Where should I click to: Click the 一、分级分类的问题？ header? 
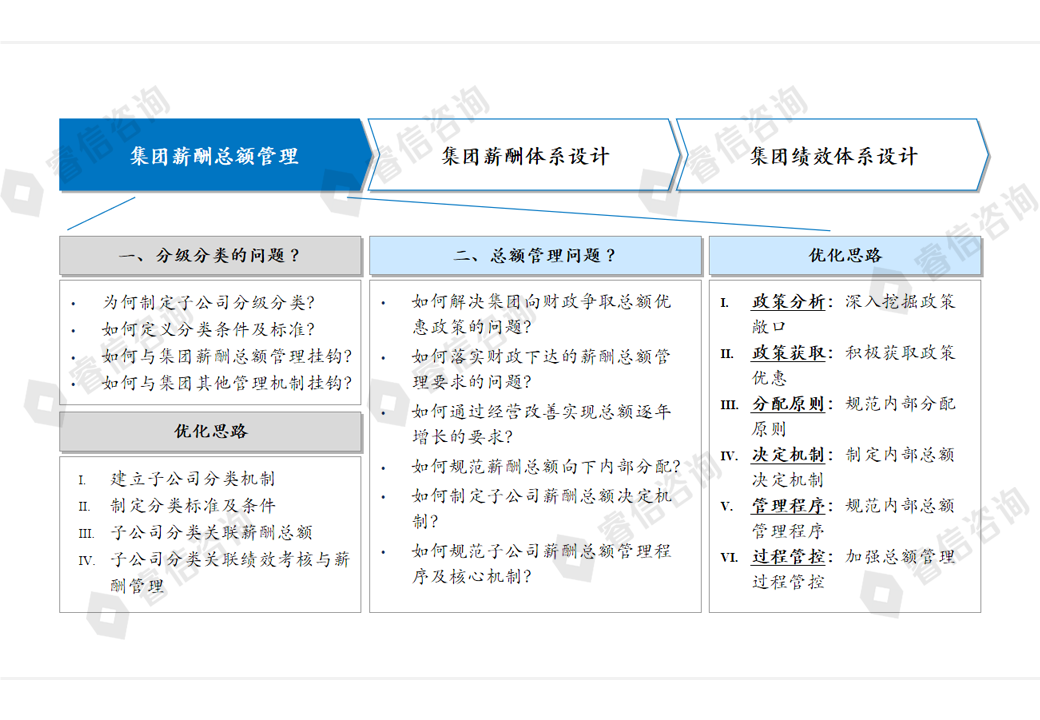pyautogui.click(x=210, y=256)
